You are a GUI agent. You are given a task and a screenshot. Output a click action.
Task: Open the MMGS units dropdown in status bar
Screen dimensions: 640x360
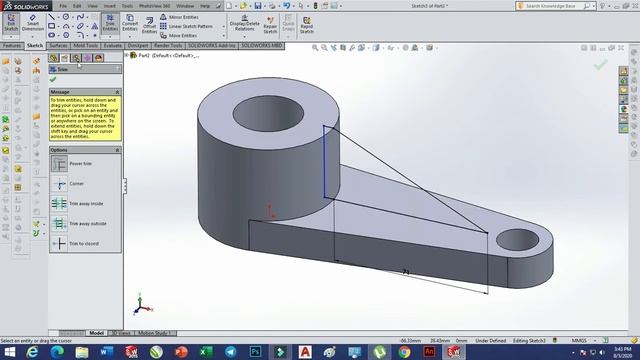(595, 340)
